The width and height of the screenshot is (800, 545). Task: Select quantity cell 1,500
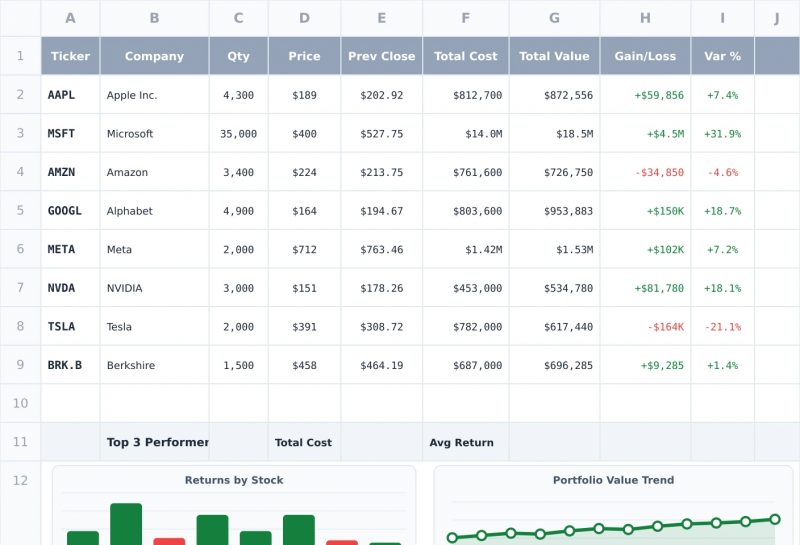239,365
